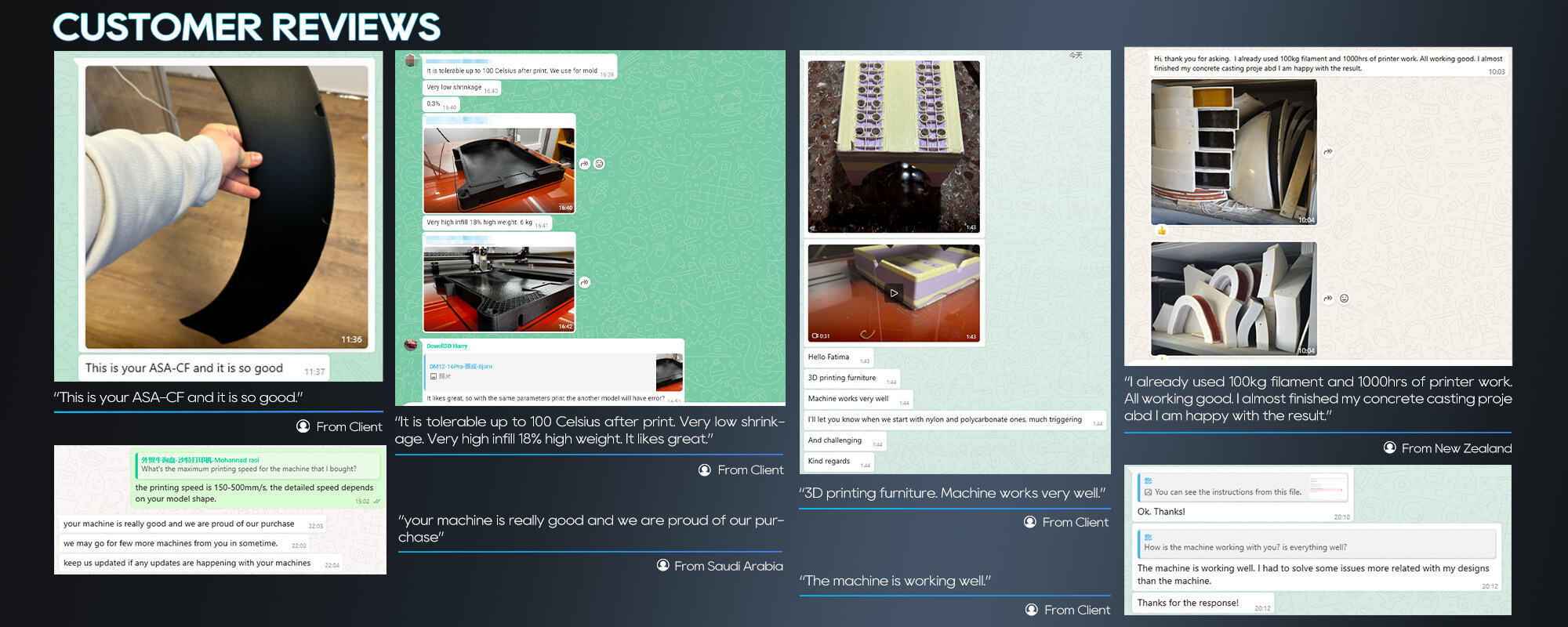The image size is (1568, 627).
Task: Click forward arrow next to the 16:42 printer photo
Action: (584, 282)
